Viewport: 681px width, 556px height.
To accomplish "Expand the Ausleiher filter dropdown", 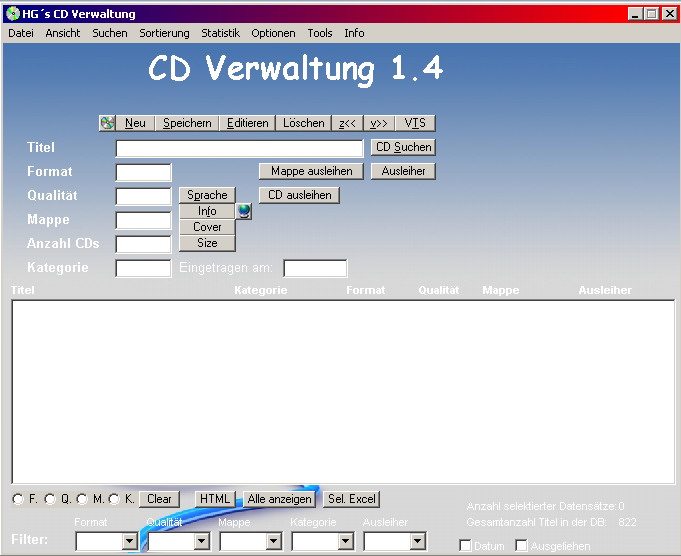I will point(418,541).
